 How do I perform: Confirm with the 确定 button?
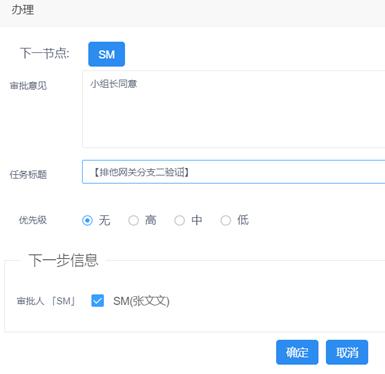tap(297, 352)
